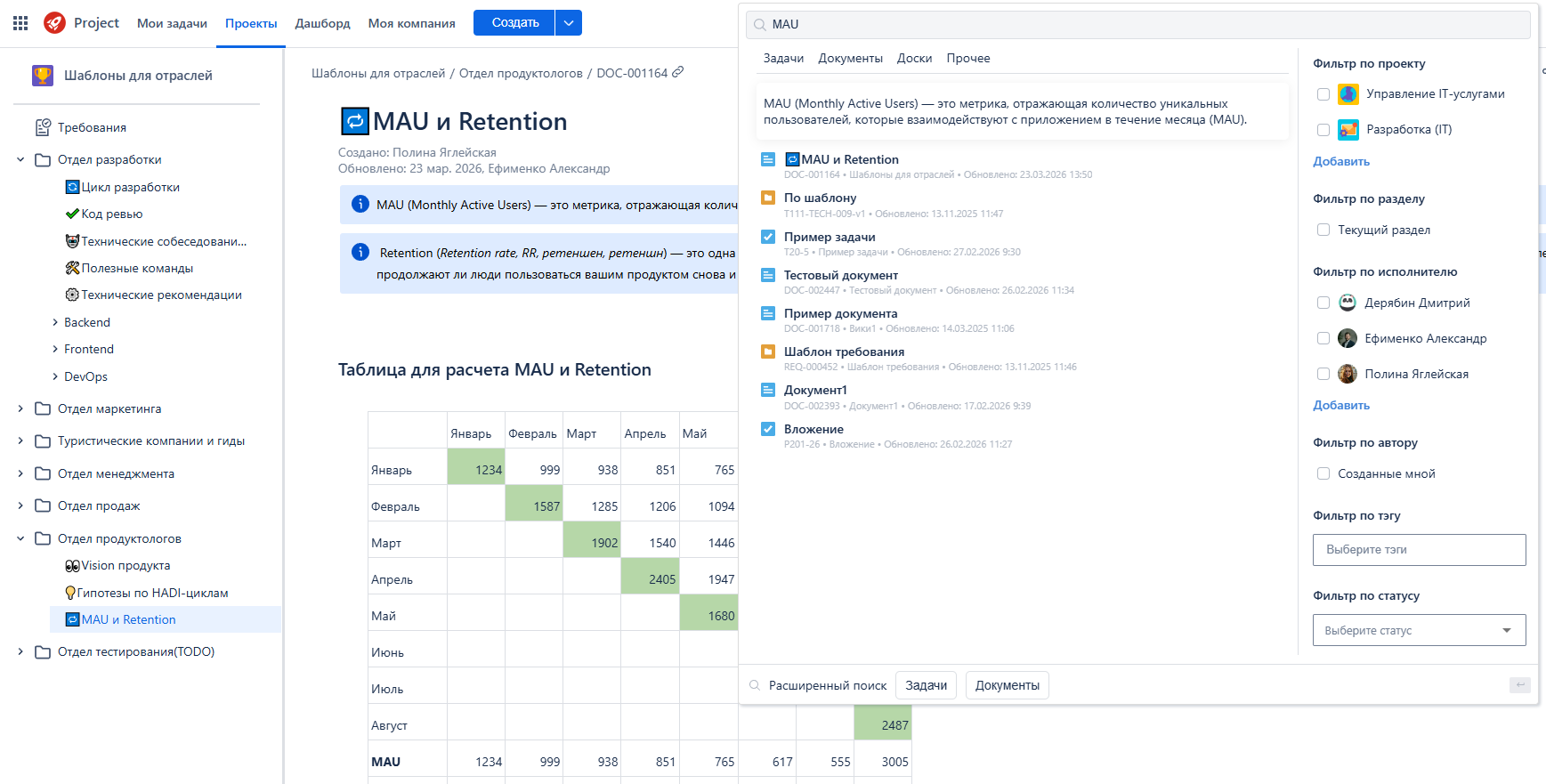This screenshot has height=784, width=1546.
Task: Copy link icon next to DOC-001164
Action: (x=678, y=72)
